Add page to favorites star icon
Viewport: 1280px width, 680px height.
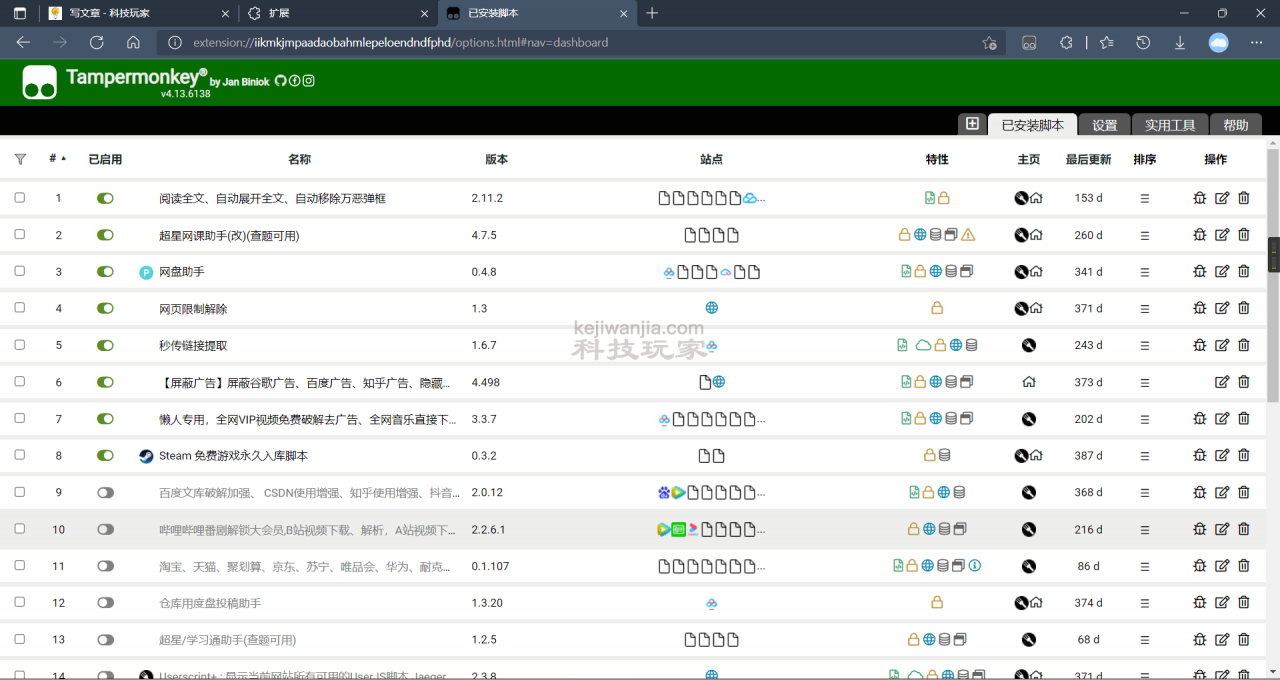pyautogui.click(x=989, y=43)
